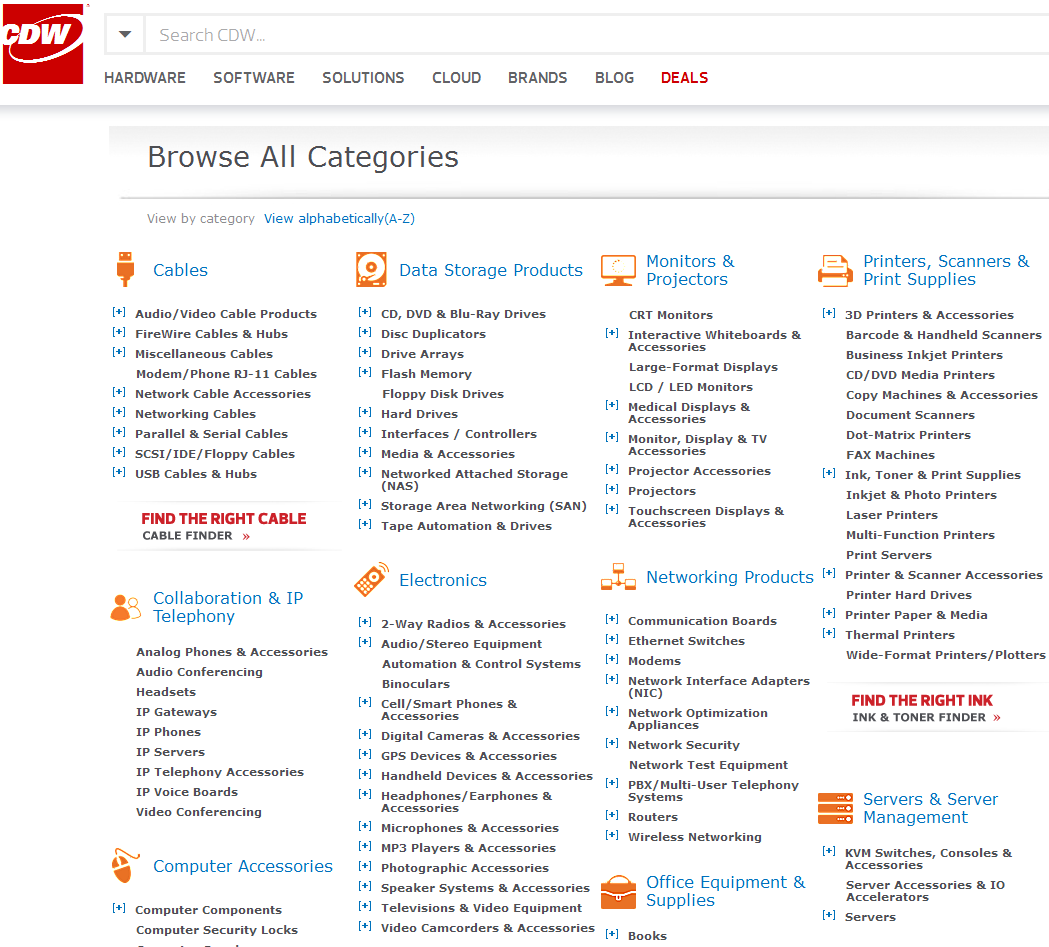
Task: Open the Ink & Toner Finder link
Action: coord(926,717)
